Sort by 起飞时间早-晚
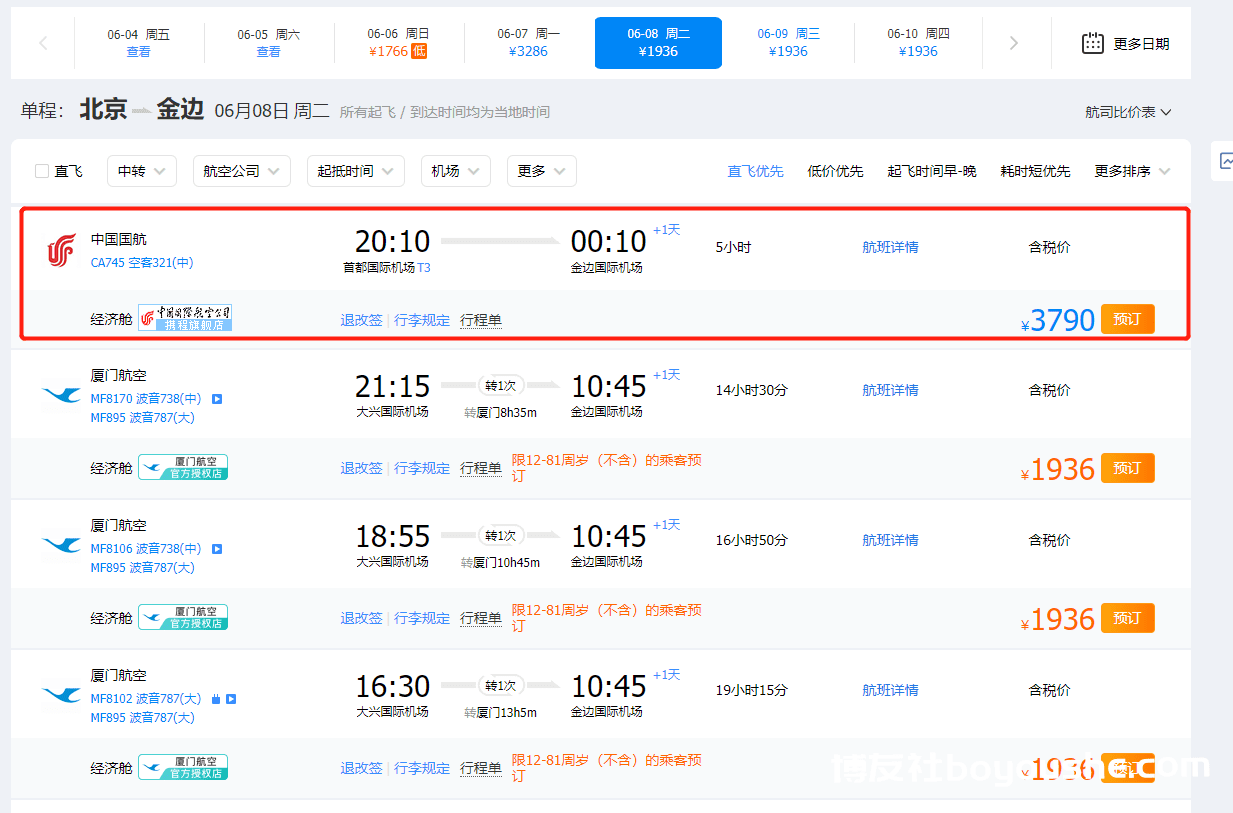1233x813 pixels. 932,171
